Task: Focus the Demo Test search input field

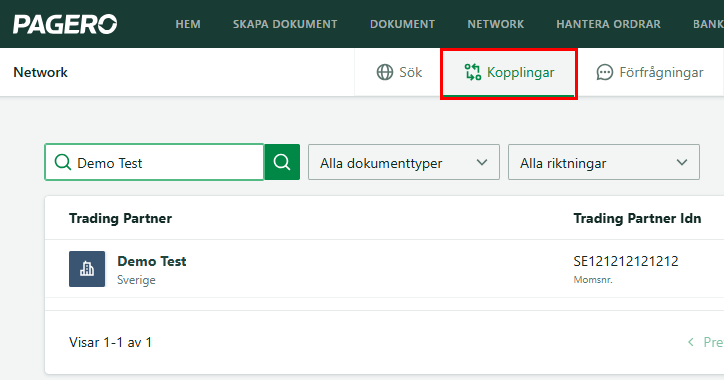Action: pyautogui.click(x=154, y=162)
